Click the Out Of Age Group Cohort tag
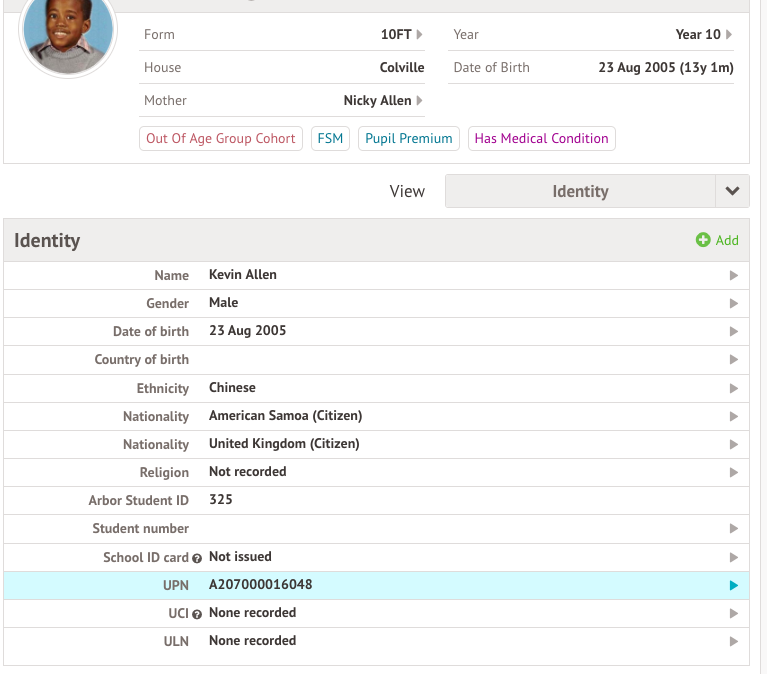Image resolution: width=767 pixels, height=674 pixels. click(221, 139)
